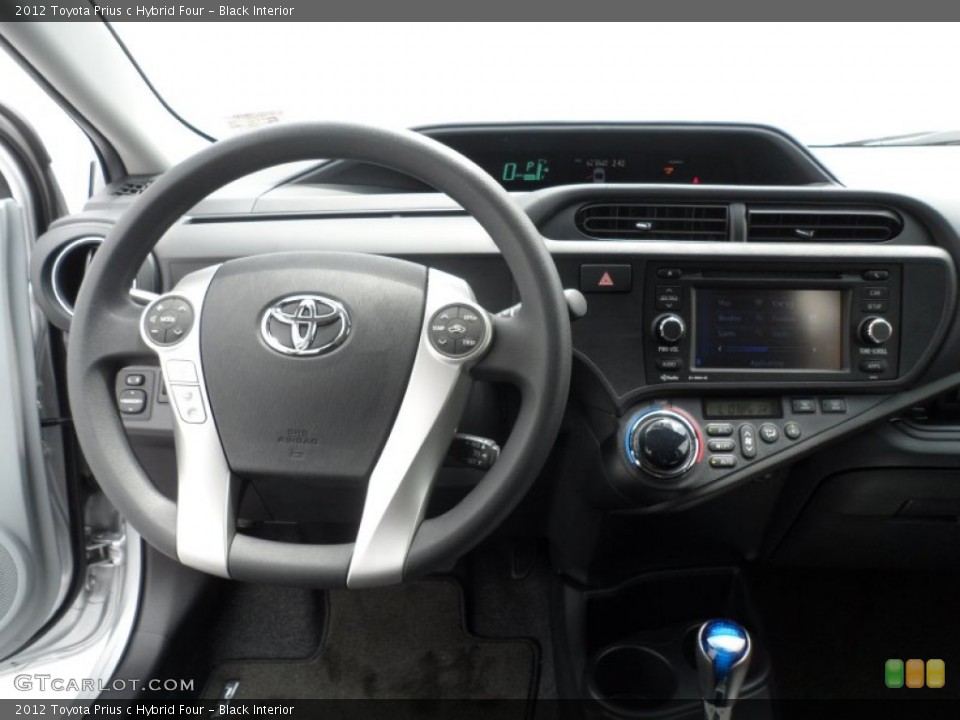Tap the round button right of recirculation
Image resolution: width=960 pixels, height=720 pixels.
[792, 430]
